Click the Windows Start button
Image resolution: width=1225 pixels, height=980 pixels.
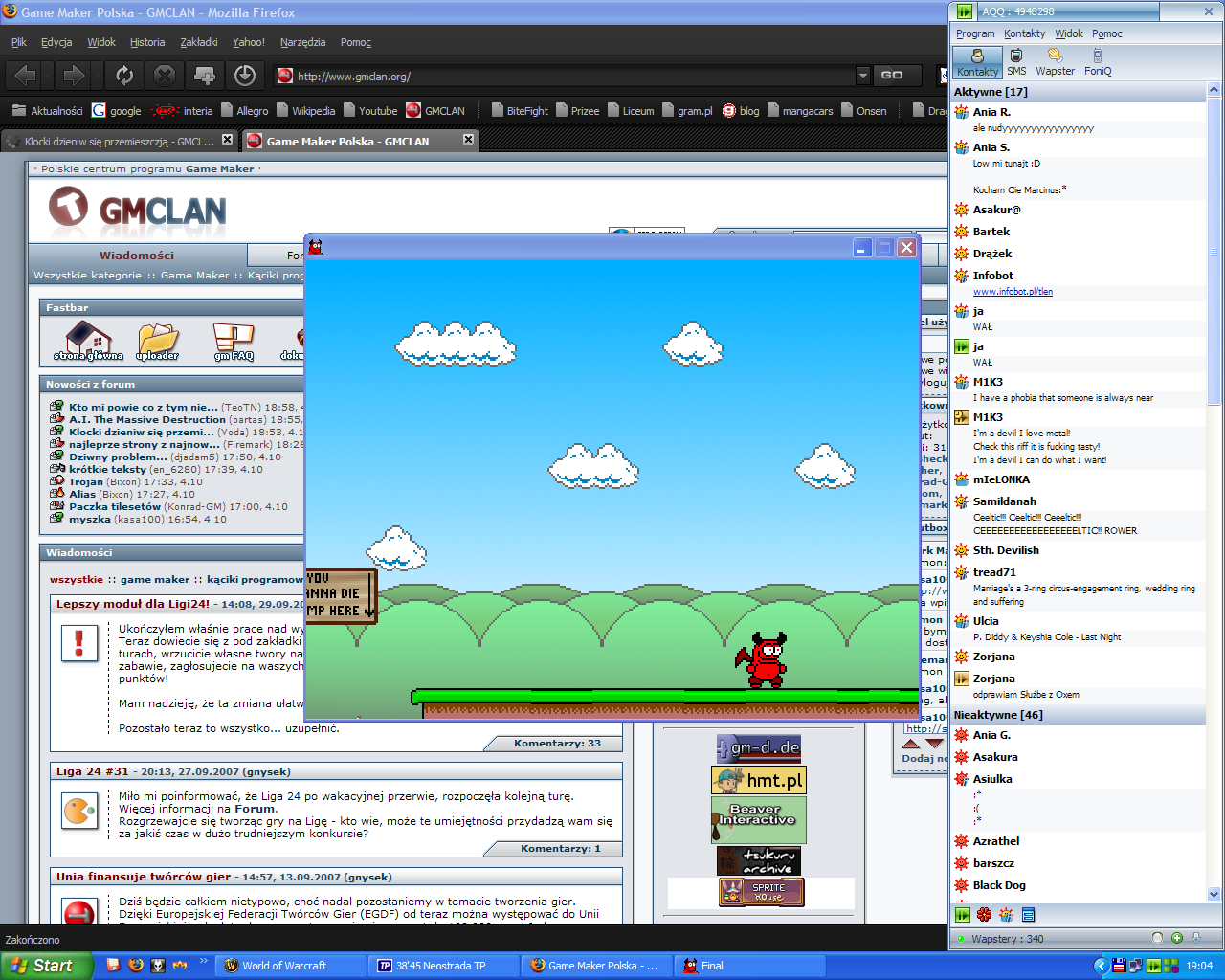pyautogui.click(x=46, y=966)
